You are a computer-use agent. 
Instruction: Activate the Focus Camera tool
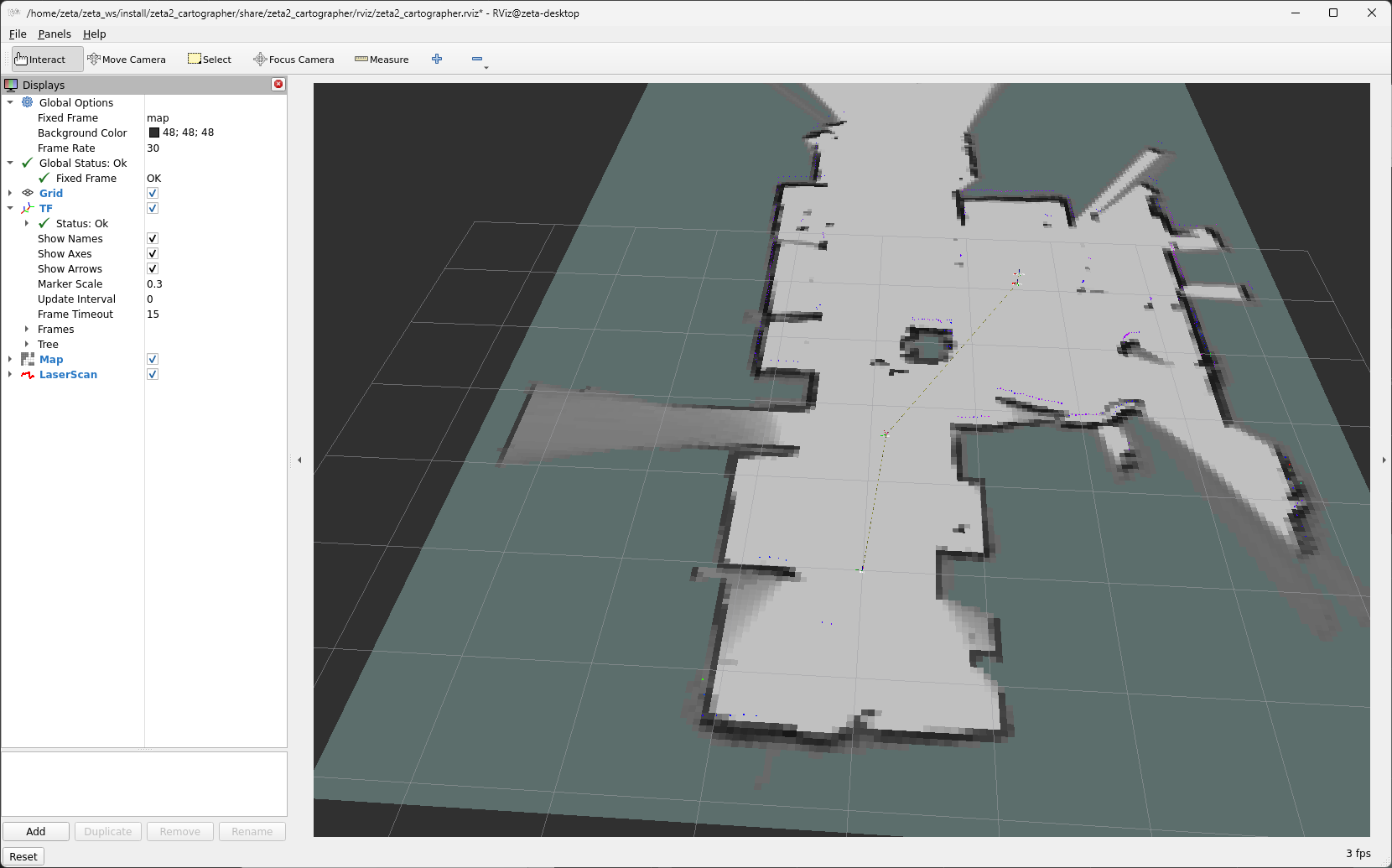pos(293,60)
